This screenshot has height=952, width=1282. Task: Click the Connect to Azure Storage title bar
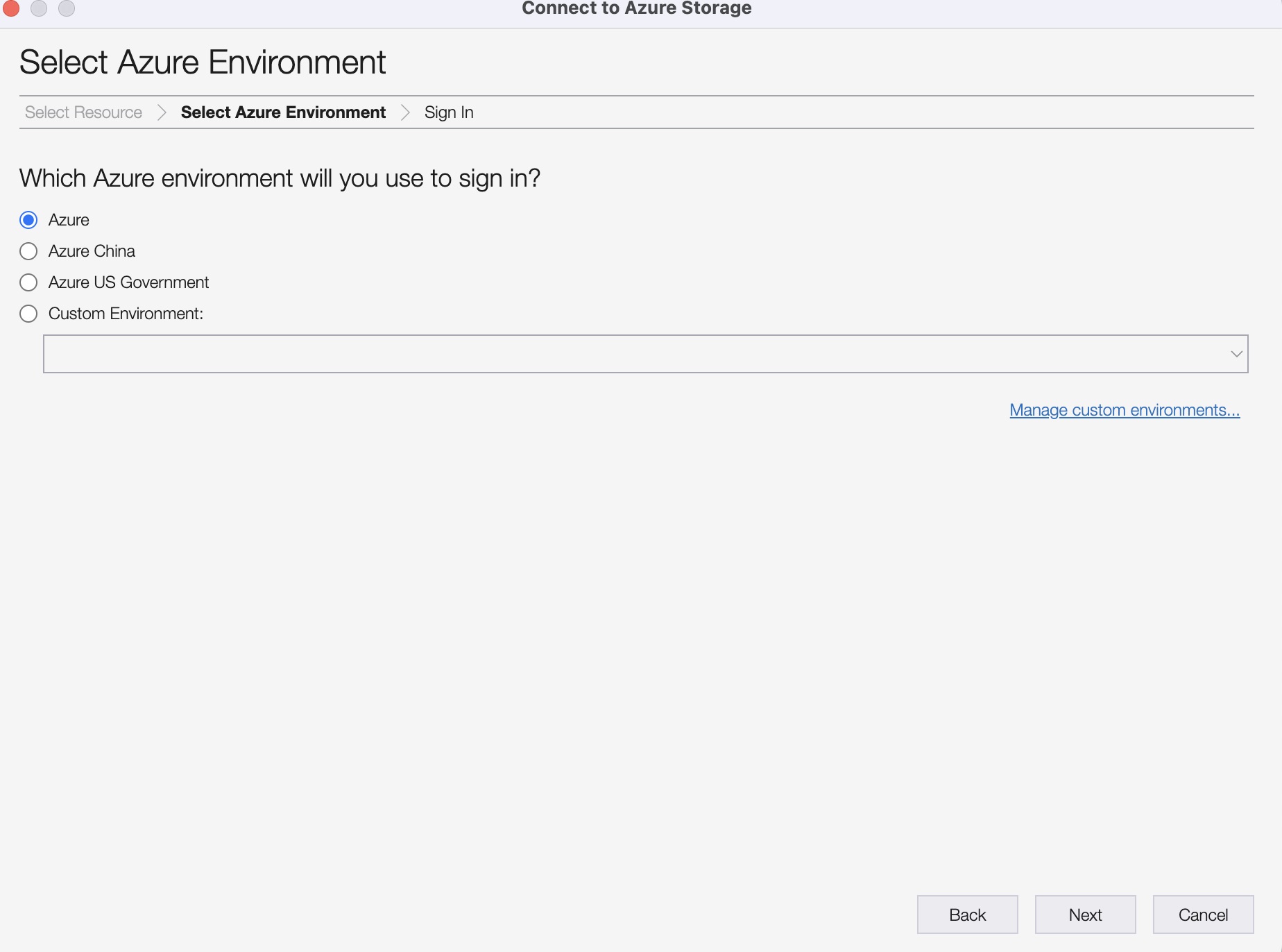pyautogui.click(x=637, y=8)
